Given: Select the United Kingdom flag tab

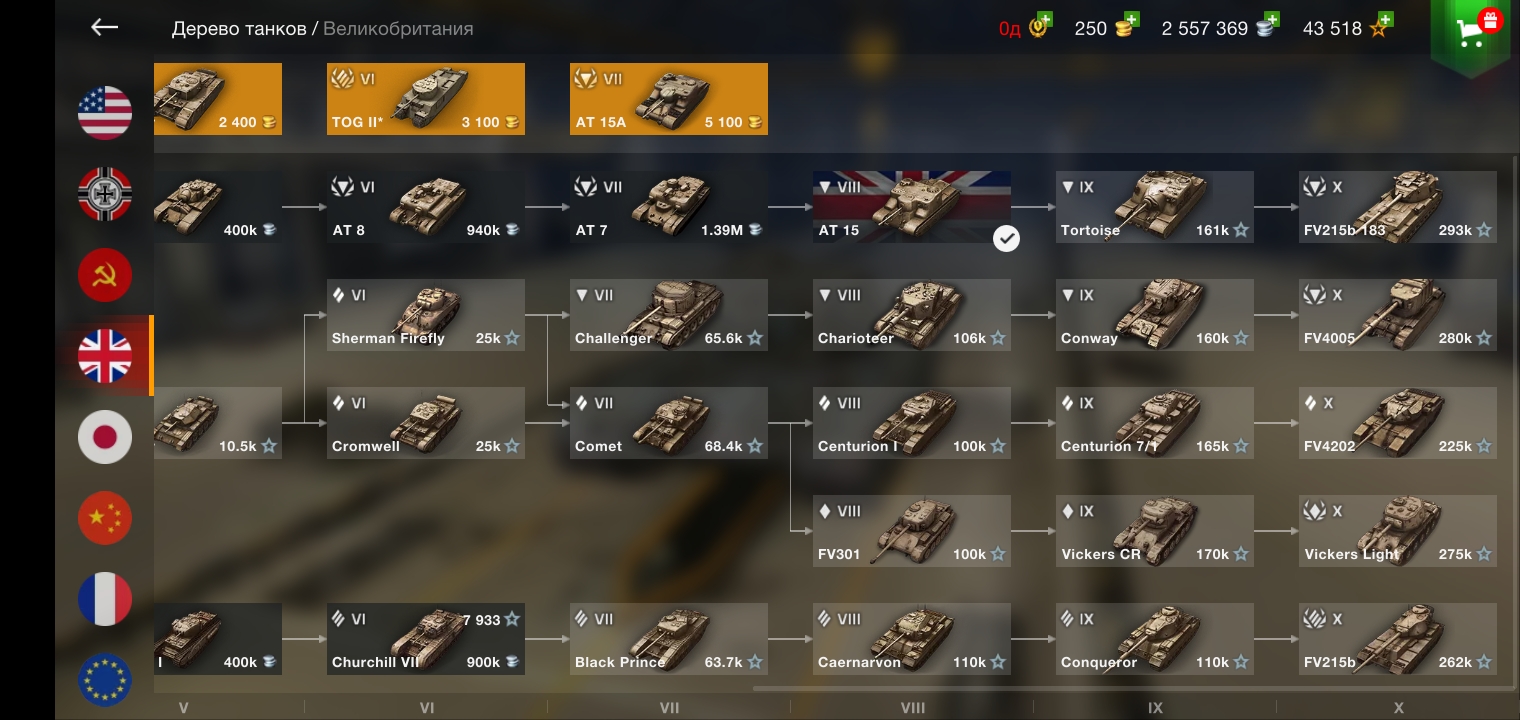Looking at the screenshot, I should pos(105,356).
